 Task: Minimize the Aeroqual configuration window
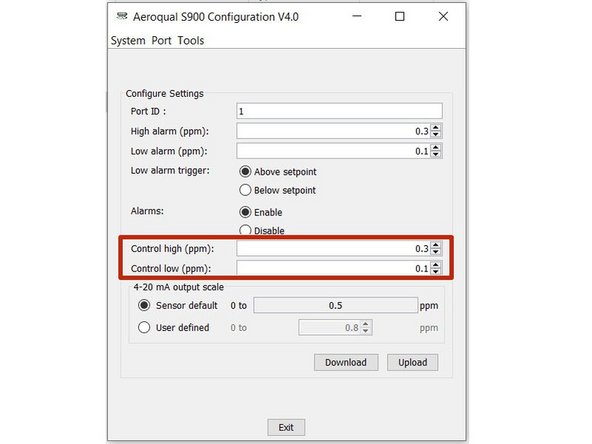click(x=357, y=16)
